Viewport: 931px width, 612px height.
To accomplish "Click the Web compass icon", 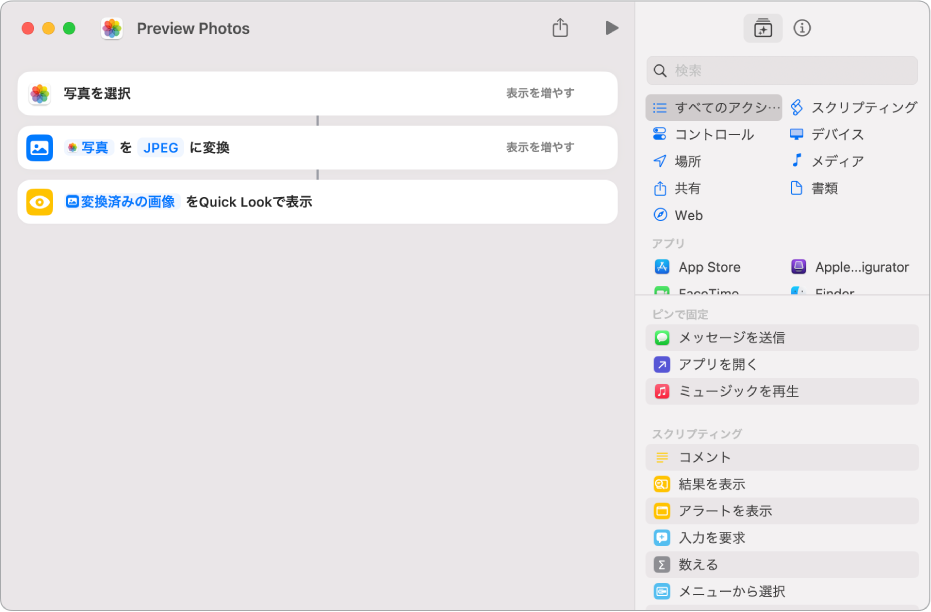I will (660, 215).
